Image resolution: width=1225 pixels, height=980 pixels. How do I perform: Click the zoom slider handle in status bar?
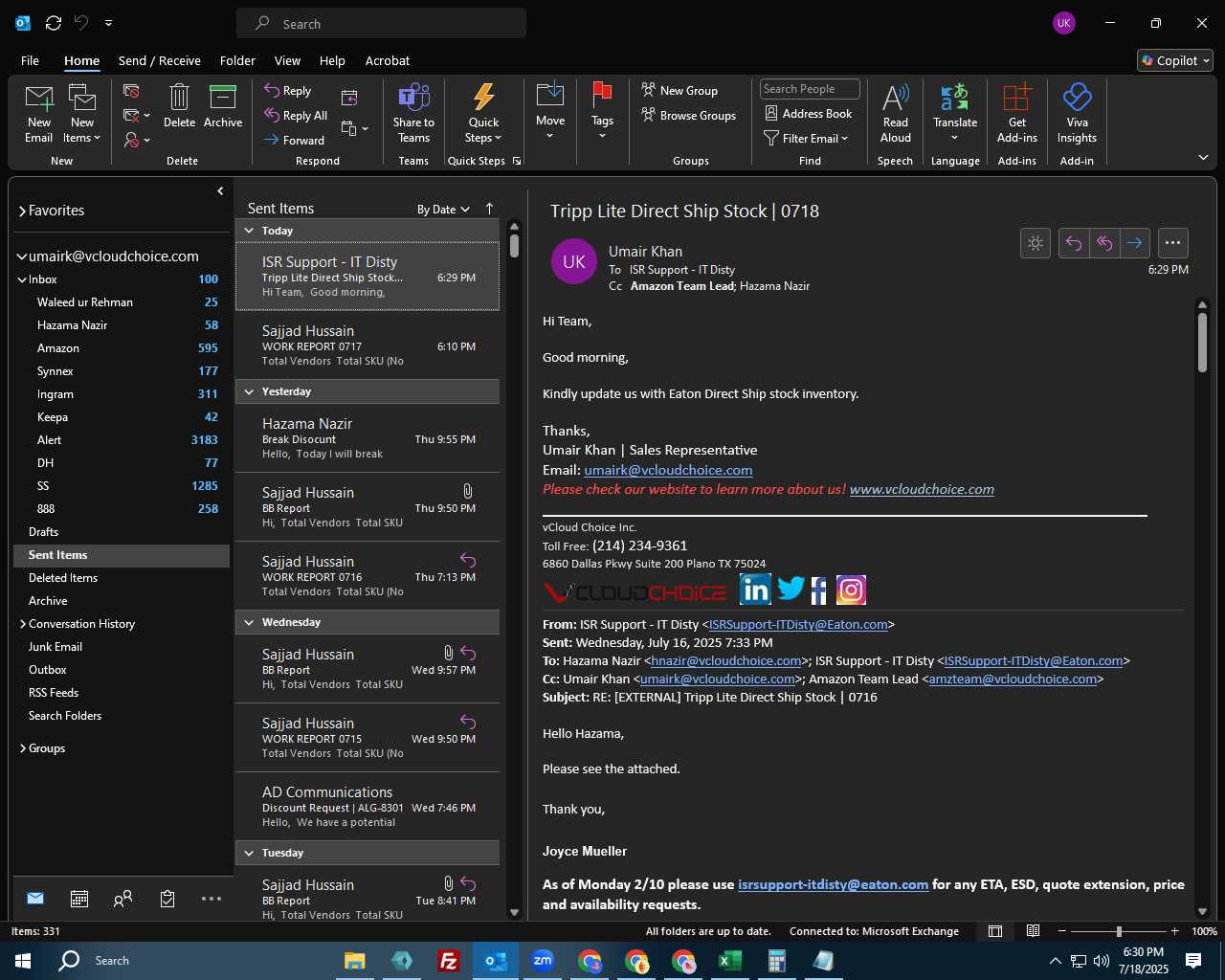pyautogui.click(x=1119, y=931)
